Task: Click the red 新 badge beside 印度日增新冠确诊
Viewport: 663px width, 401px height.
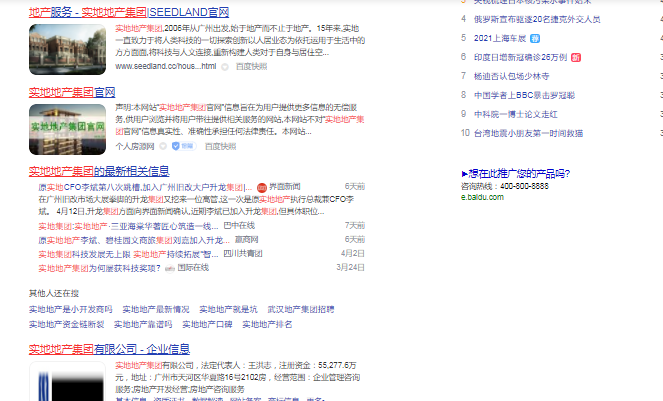Action: click(576, 58)
